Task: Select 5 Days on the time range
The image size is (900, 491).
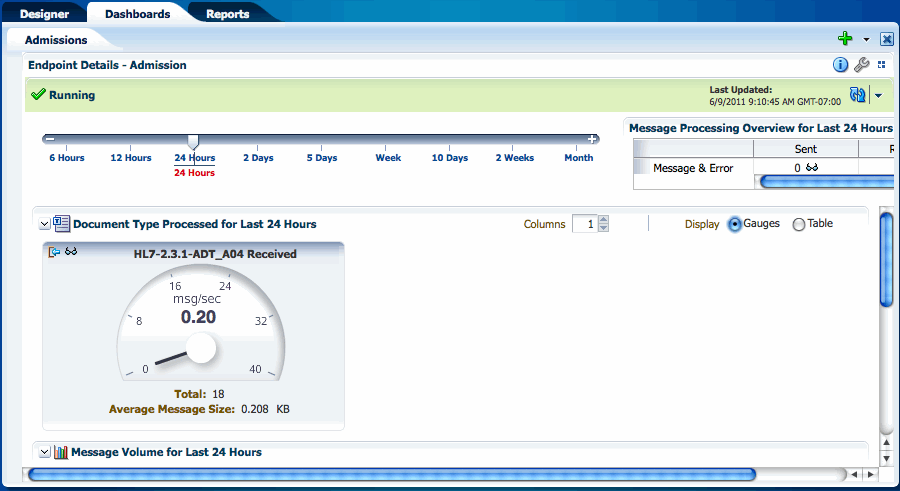Action: pos(322,157)
